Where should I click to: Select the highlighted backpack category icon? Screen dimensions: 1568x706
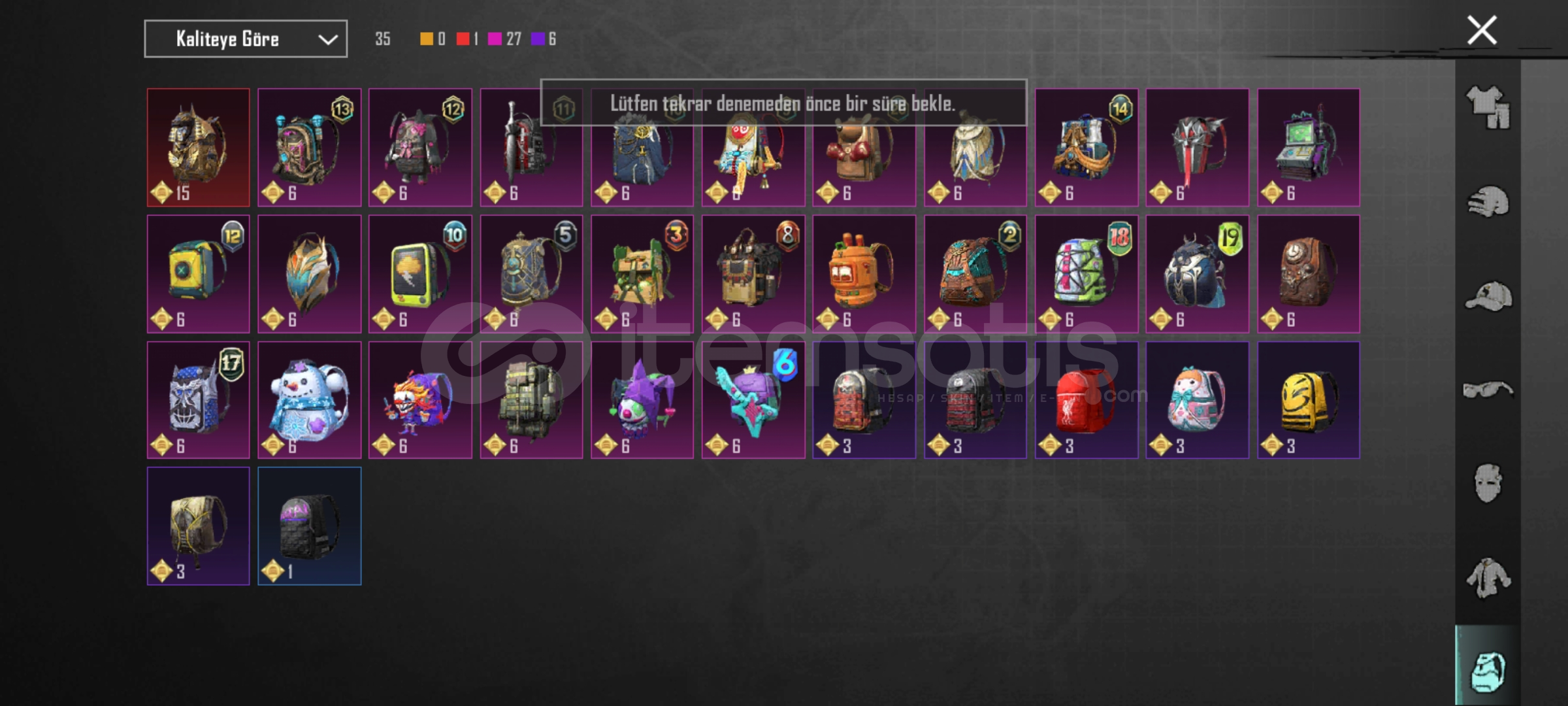coord(1488,671)
